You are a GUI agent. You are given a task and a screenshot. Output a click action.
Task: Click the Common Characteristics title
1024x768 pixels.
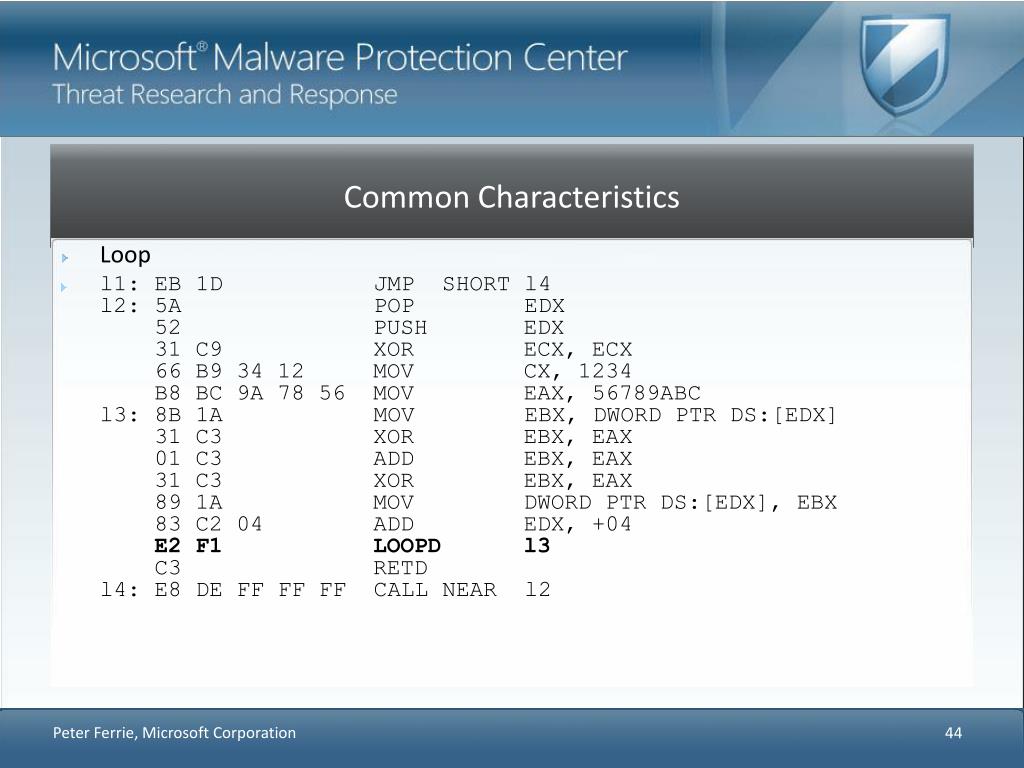coord(511,197)
